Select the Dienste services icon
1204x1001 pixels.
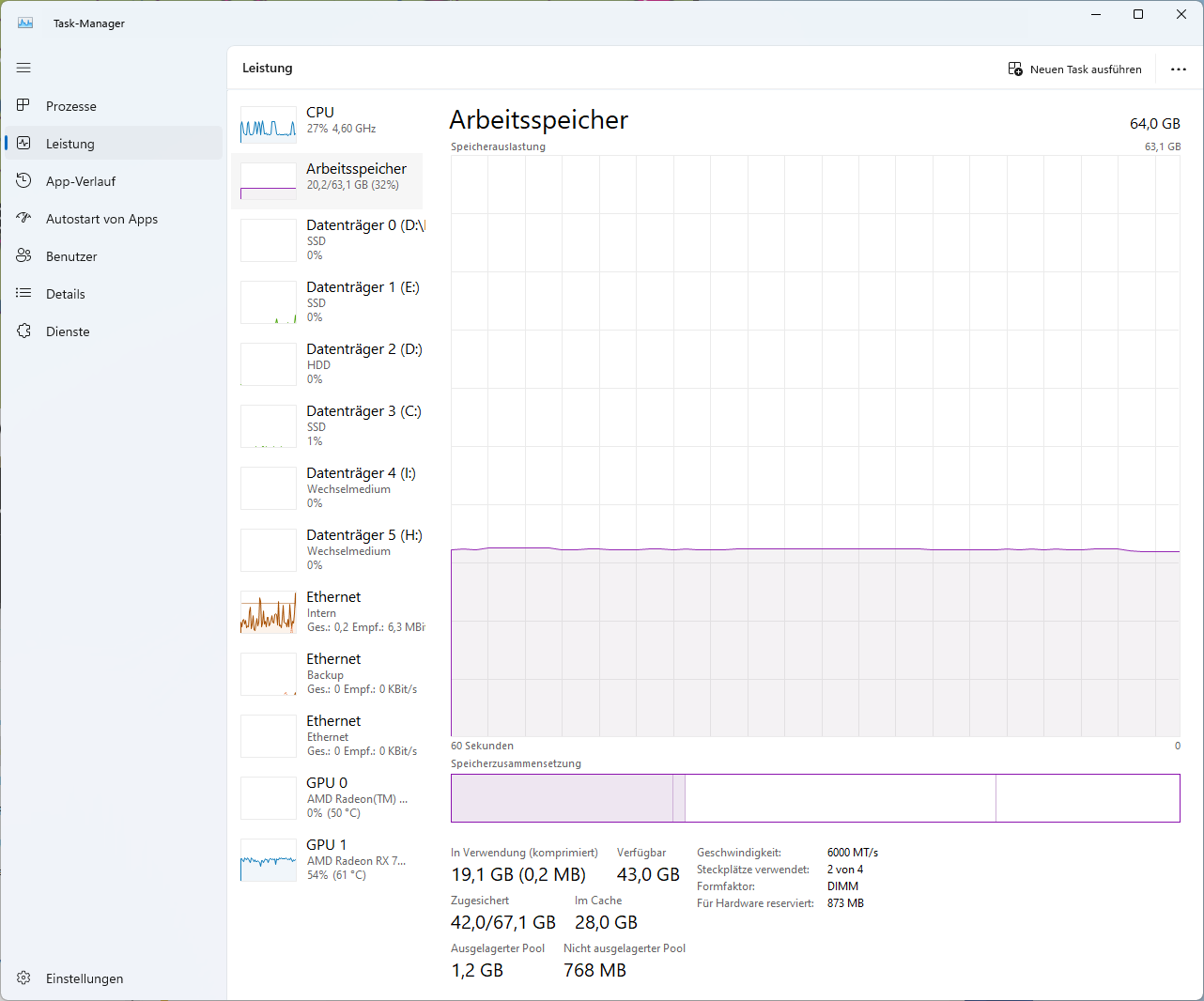coord(23,331)
